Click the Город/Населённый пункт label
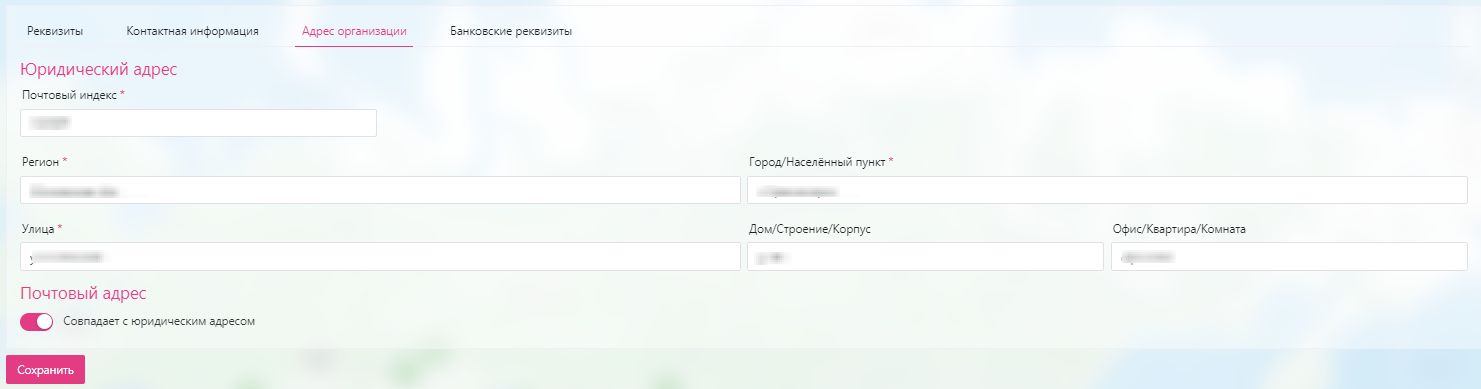 coord(817,161)
